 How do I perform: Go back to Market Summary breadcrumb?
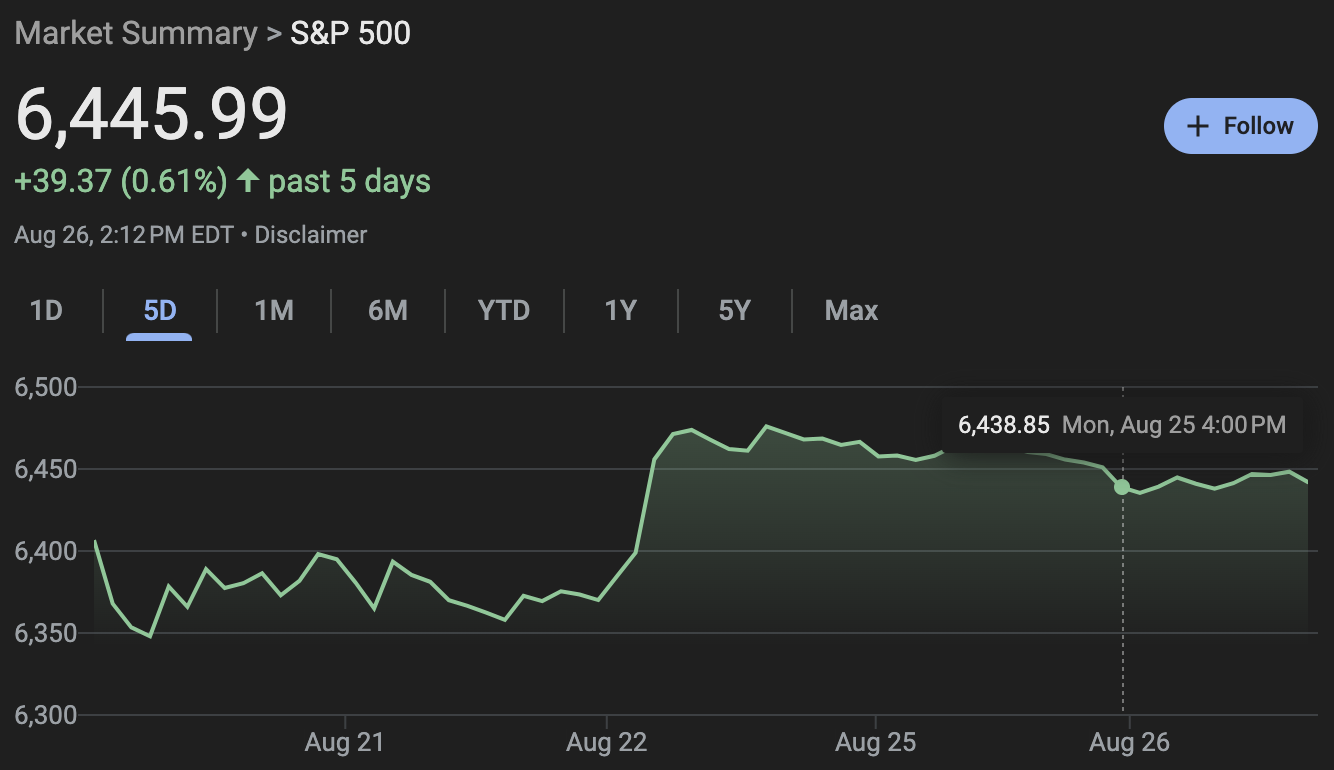pyautogui.click(x=136, y=33)
